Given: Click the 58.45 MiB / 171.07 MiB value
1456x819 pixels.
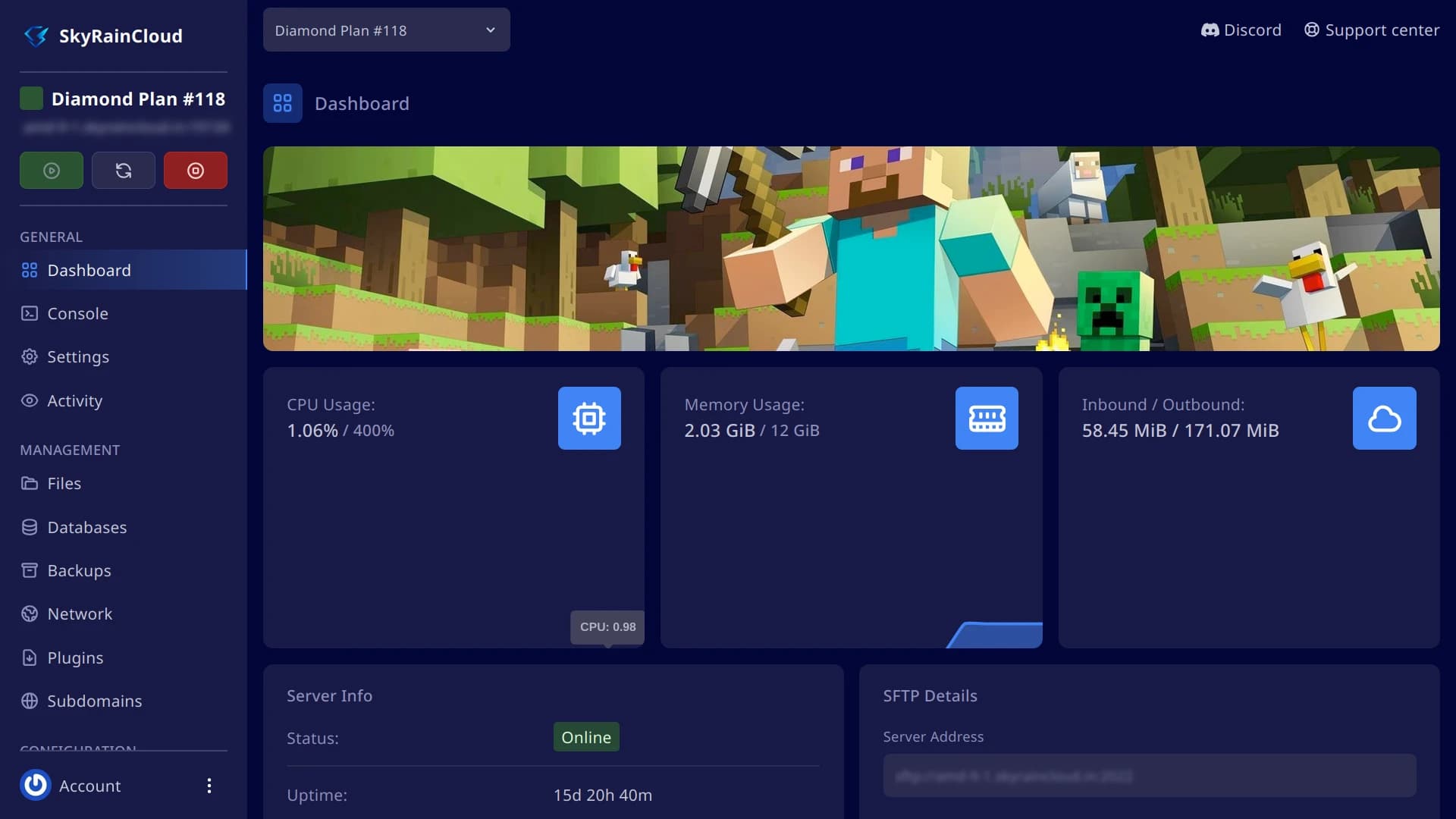Looking at the screenshot, I should pyautogui.click(x=1181, y=431).
